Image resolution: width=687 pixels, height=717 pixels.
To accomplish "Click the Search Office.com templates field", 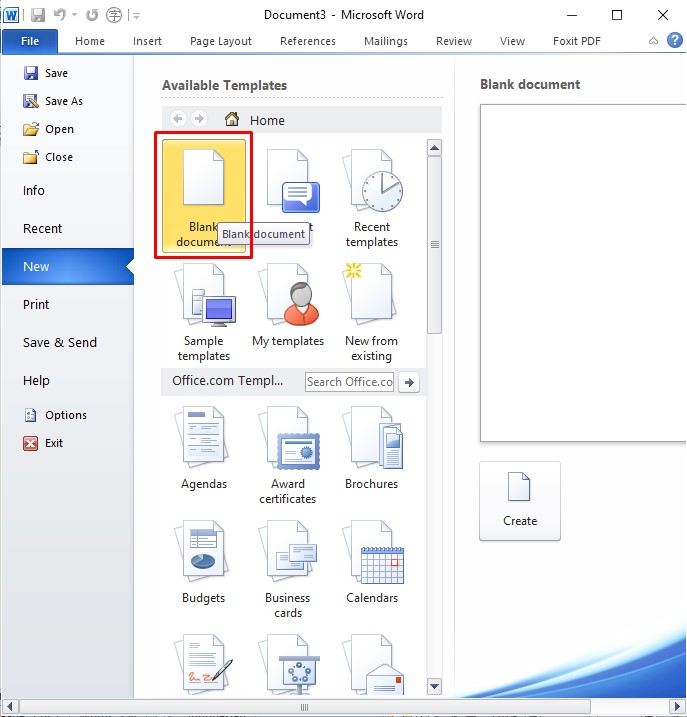I will point(349,382).
